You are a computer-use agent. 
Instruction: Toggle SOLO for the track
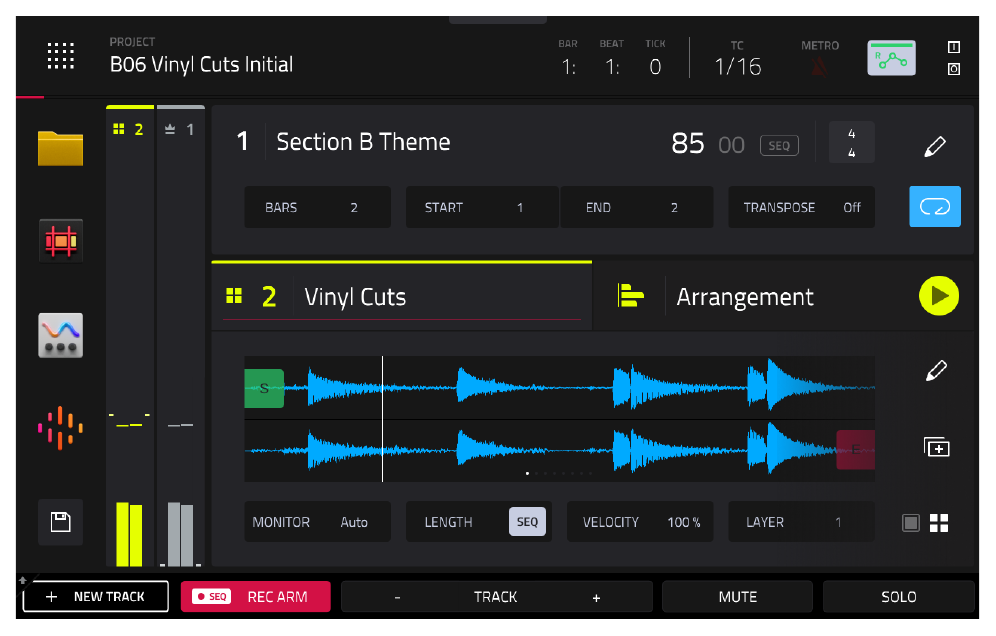pos(899,597)
